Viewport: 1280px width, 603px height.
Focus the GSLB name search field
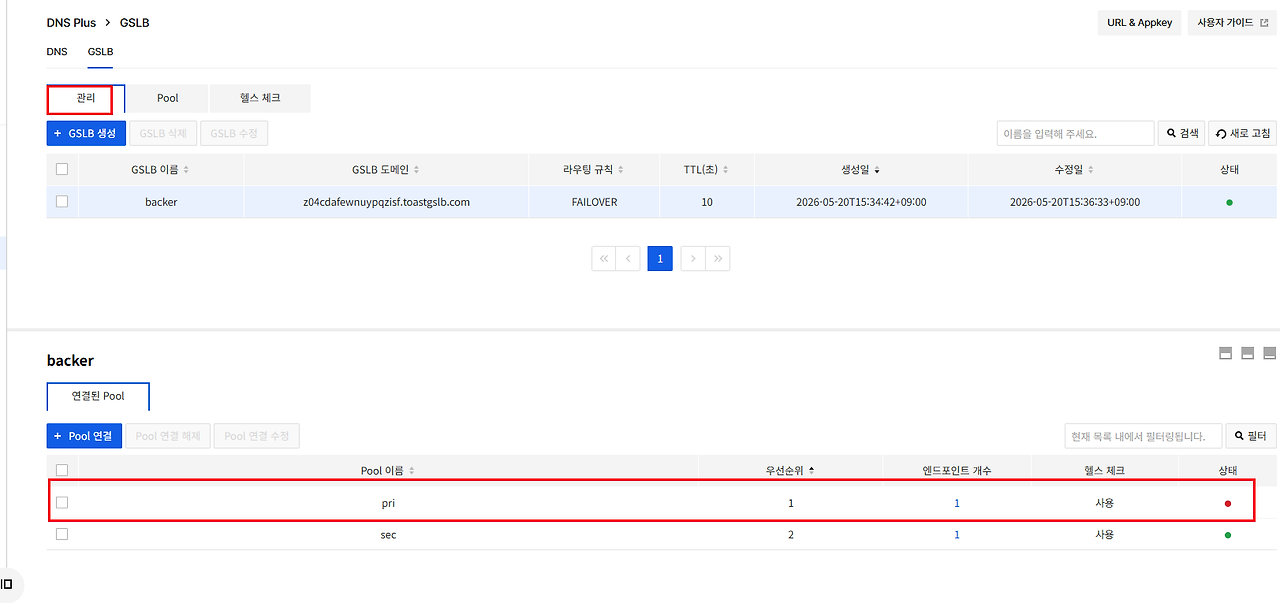click(1075, 133)
